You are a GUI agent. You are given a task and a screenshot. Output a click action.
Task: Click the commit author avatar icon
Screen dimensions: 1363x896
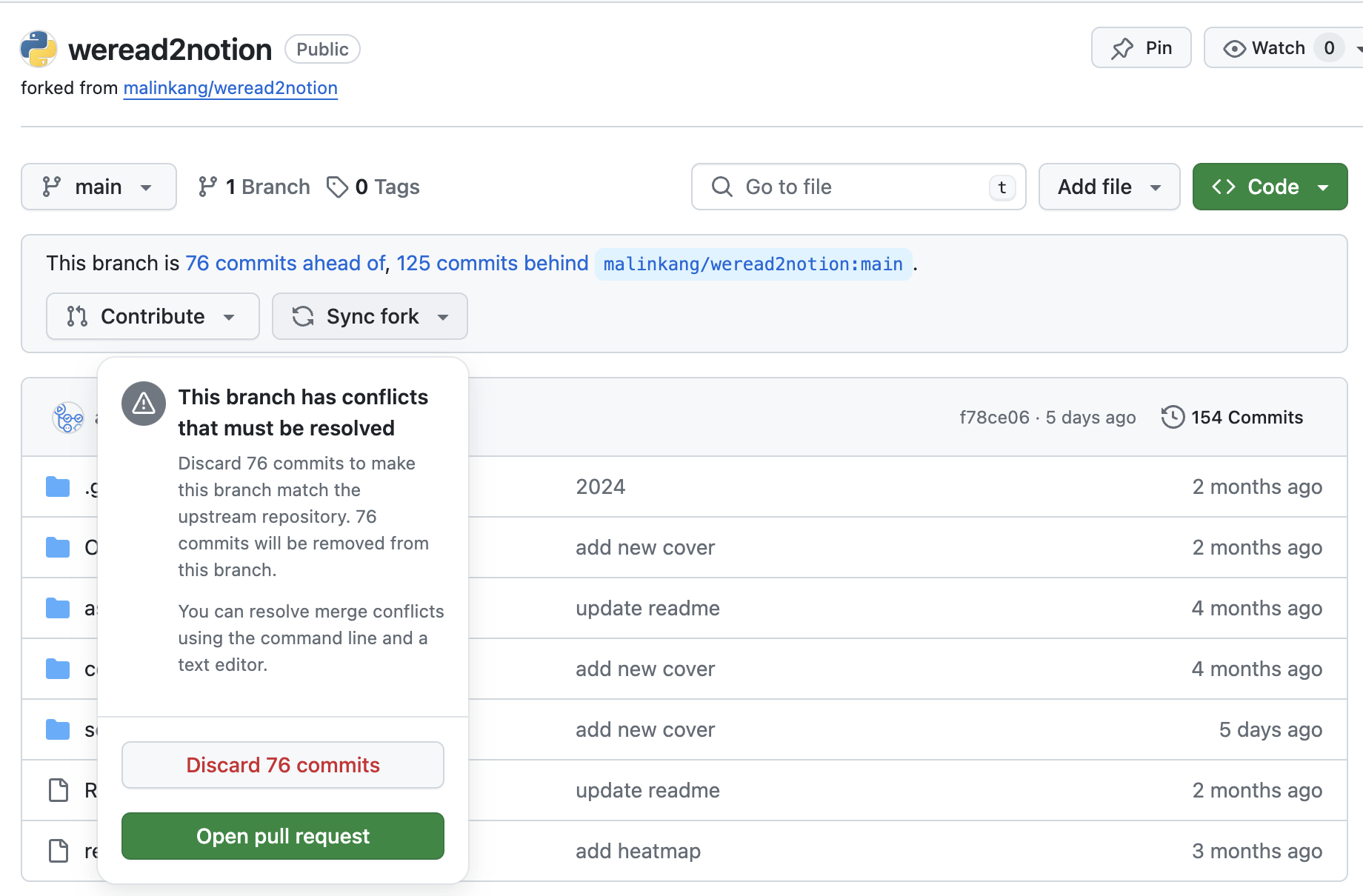point(68,418)
